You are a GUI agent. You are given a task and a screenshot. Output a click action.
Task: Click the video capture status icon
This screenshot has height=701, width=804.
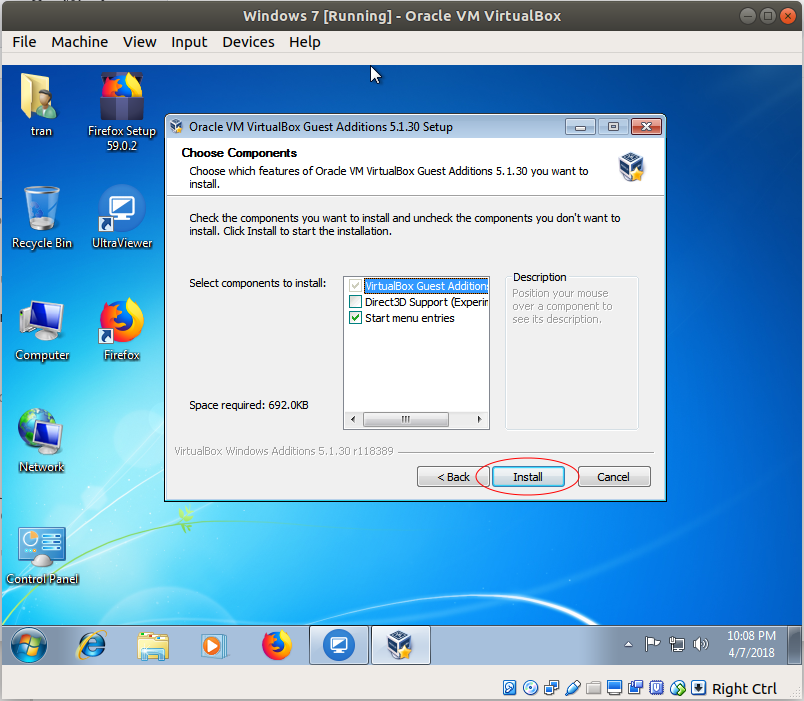pos(635,687)
